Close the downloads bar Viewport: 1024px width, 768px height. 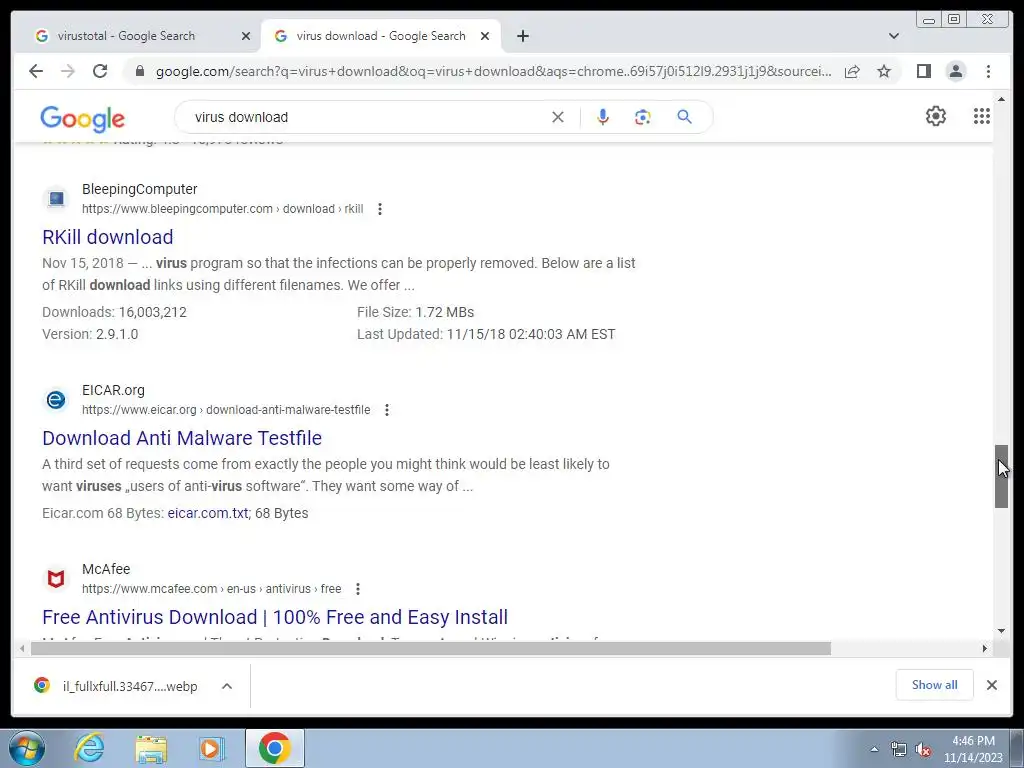coord(991,685)
